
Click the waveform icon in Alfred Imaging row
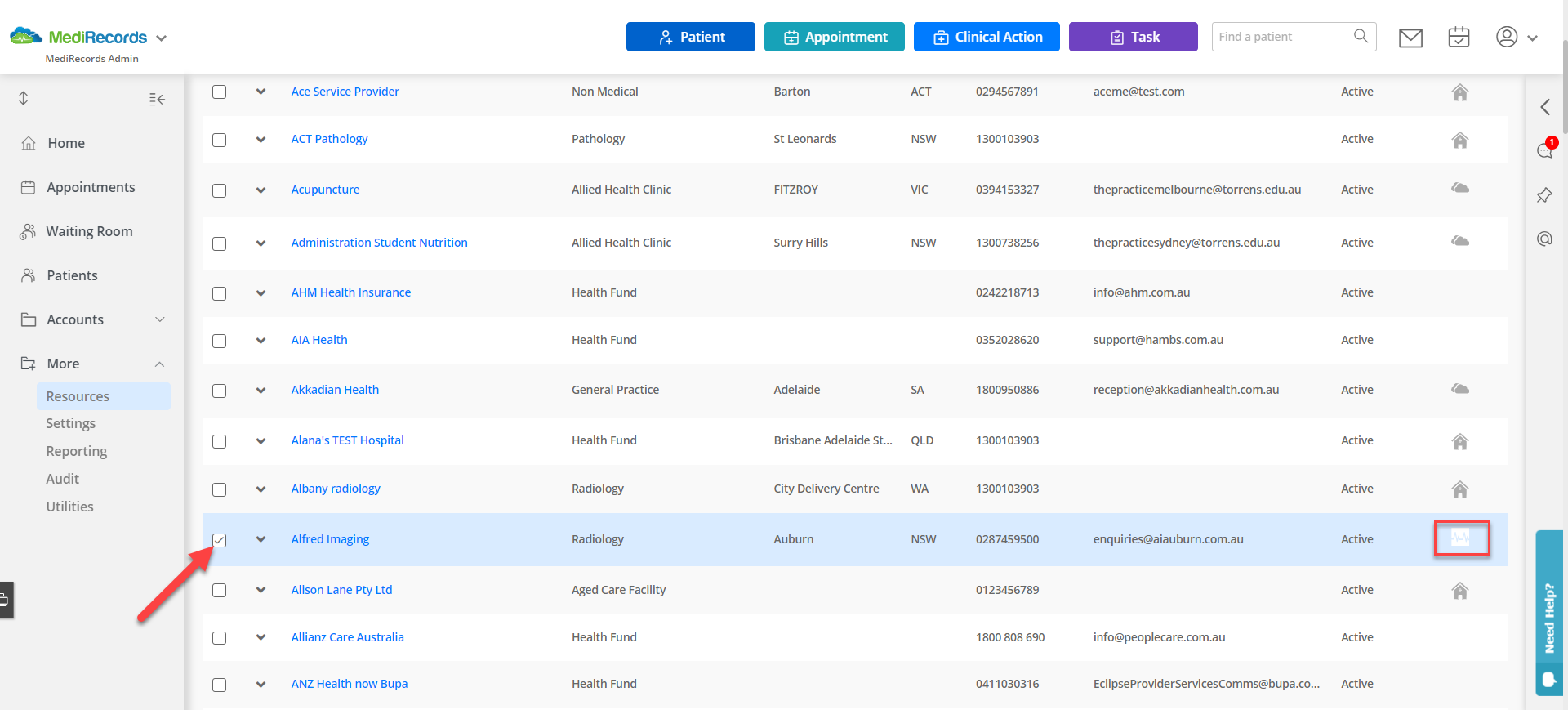[x=1460, y=538]
